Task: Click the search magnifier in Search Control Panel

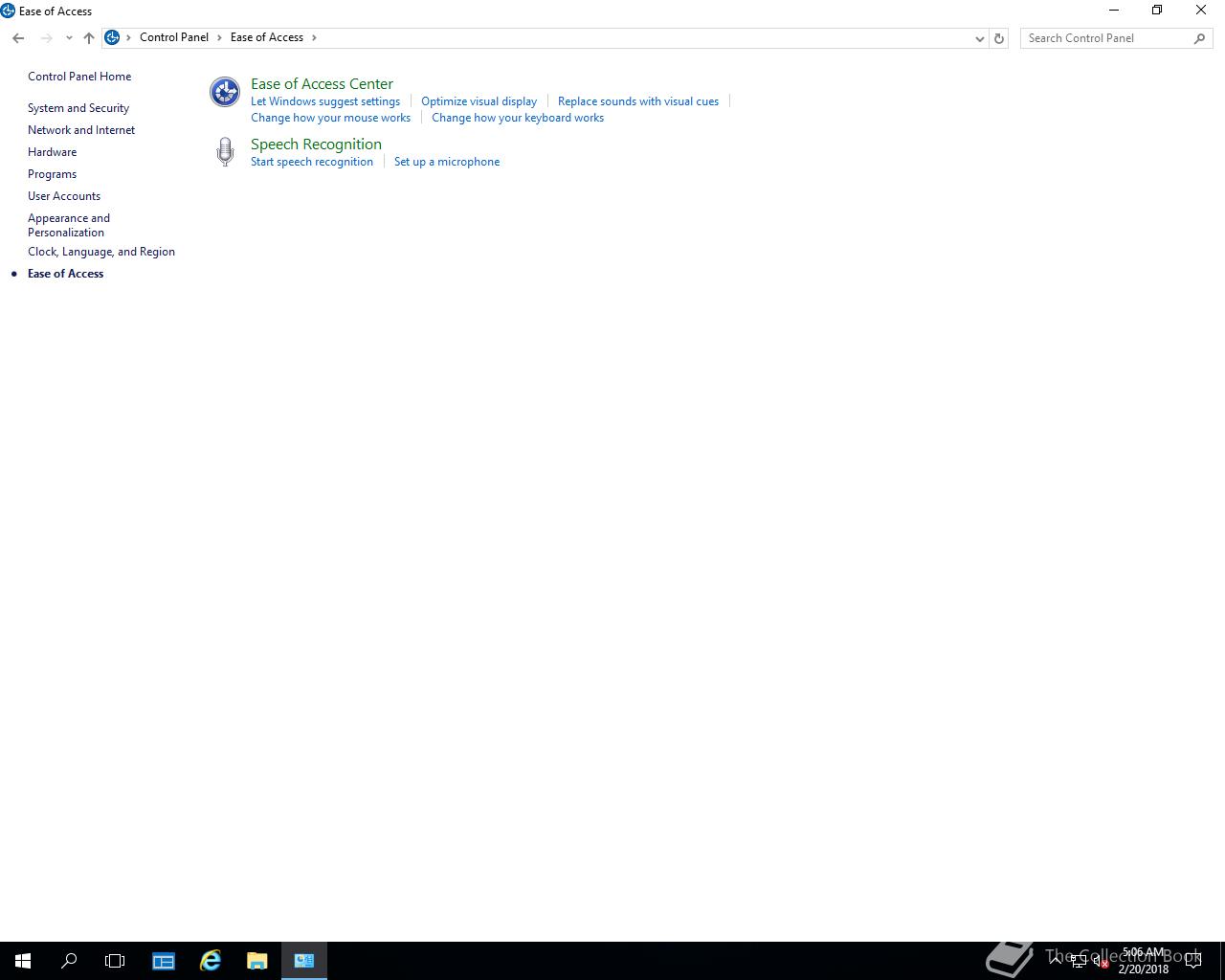Action: click(1199, 38)
